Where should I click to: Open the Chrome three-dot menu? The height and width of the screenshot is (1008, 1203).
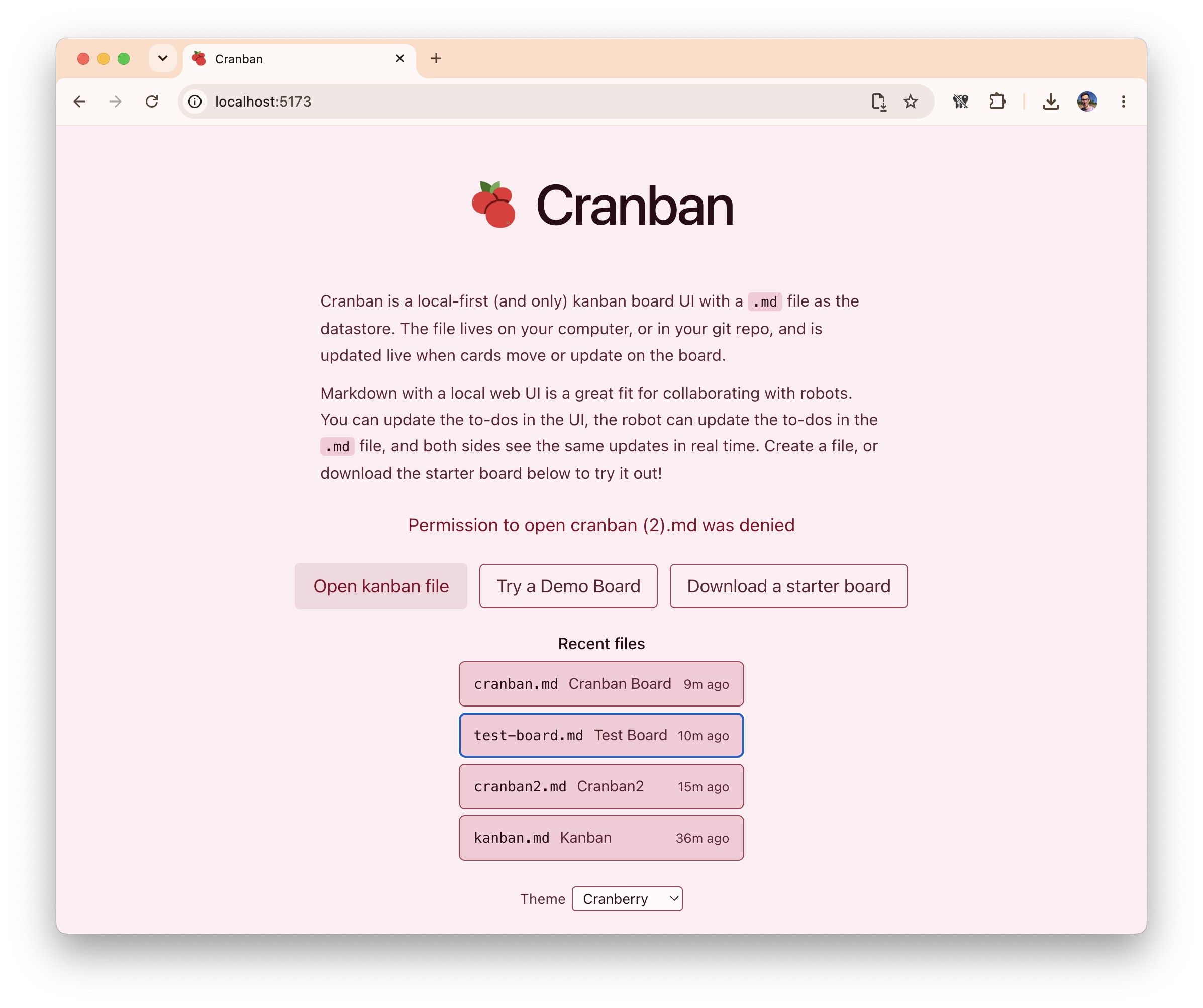[x=1123, y=102]
